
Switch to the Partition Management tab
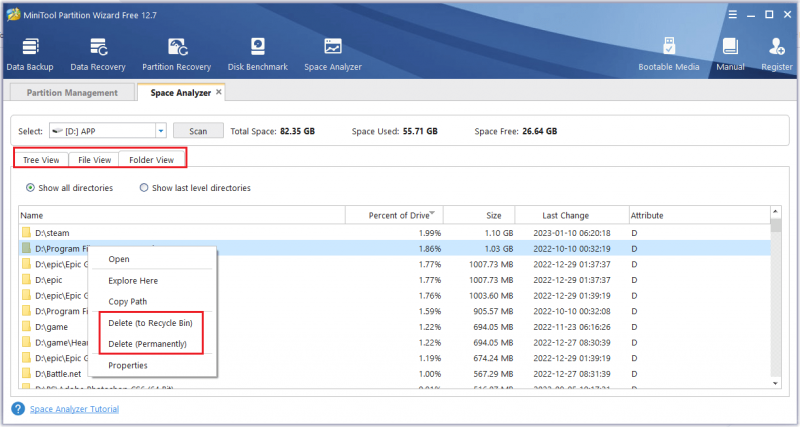[72, 93]
